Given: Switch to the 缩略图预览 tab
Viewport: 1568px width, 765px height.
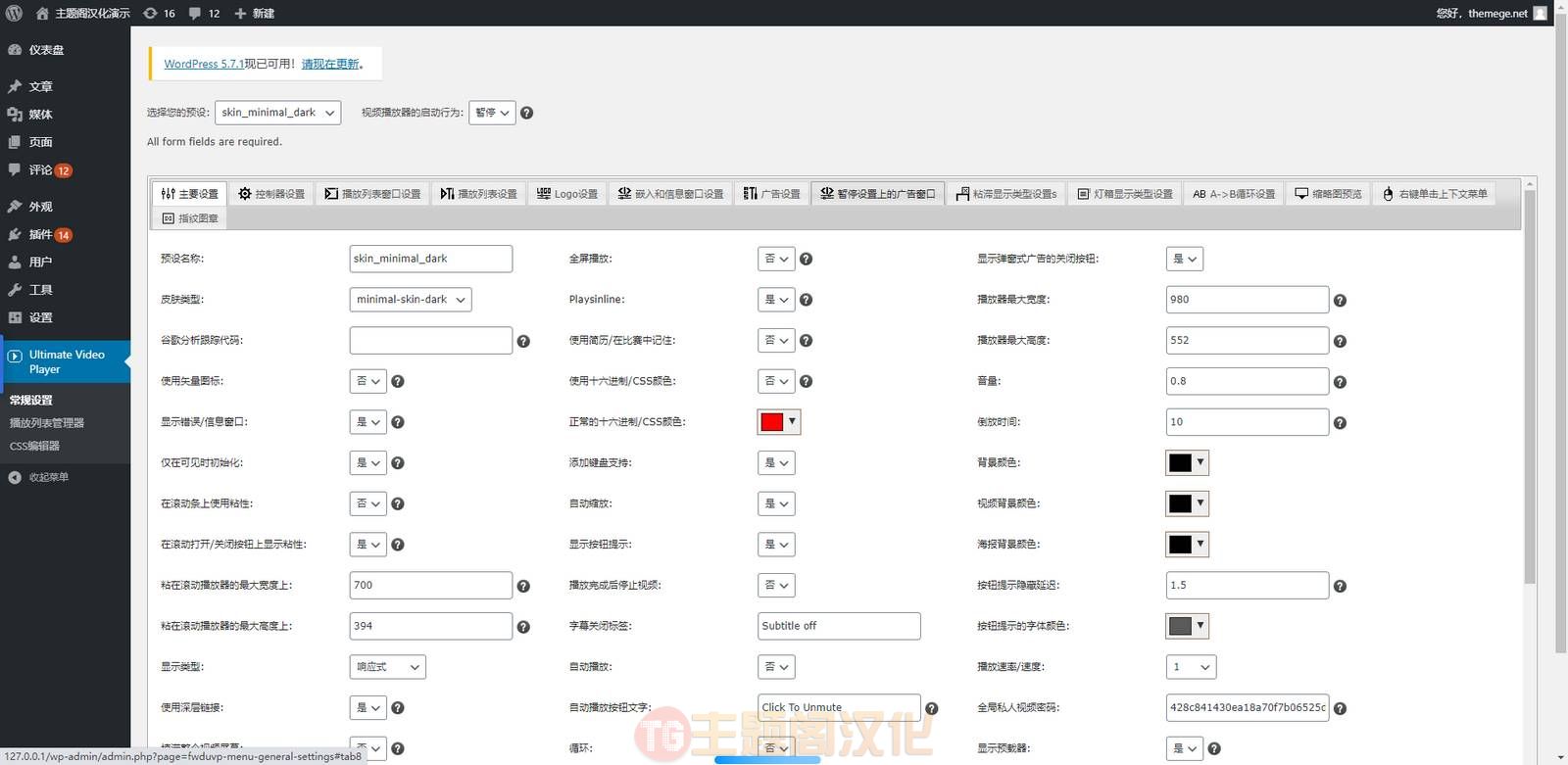Looking at the screenshot, I should 1328,194.
